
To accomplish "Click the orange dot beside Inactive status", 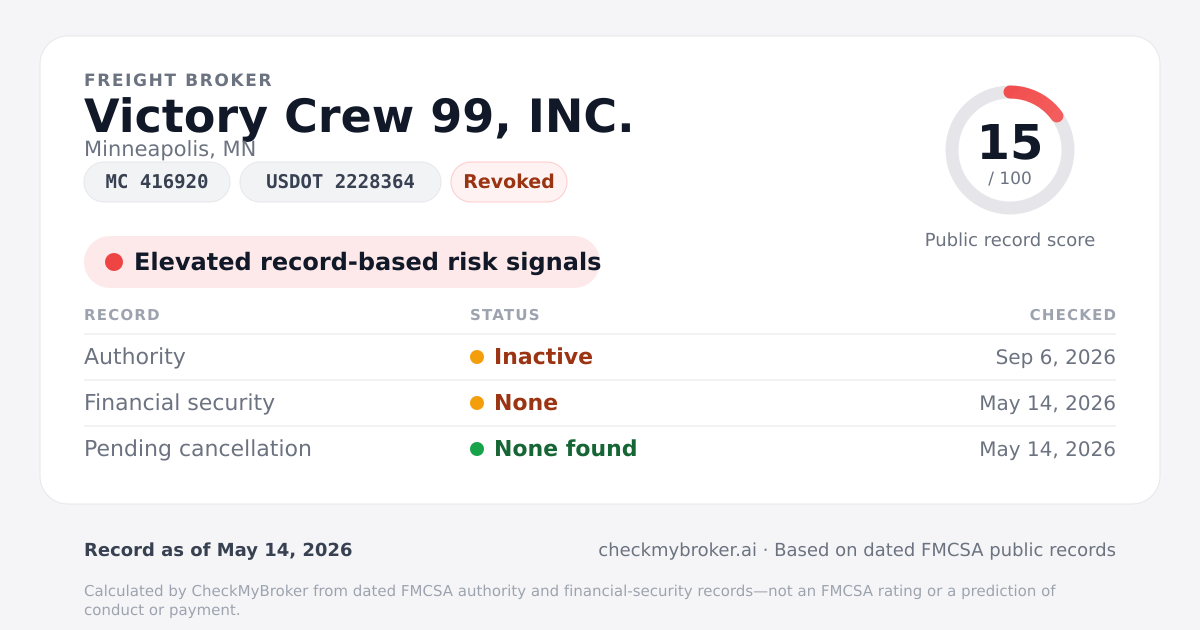I will (x=477, y=357).
